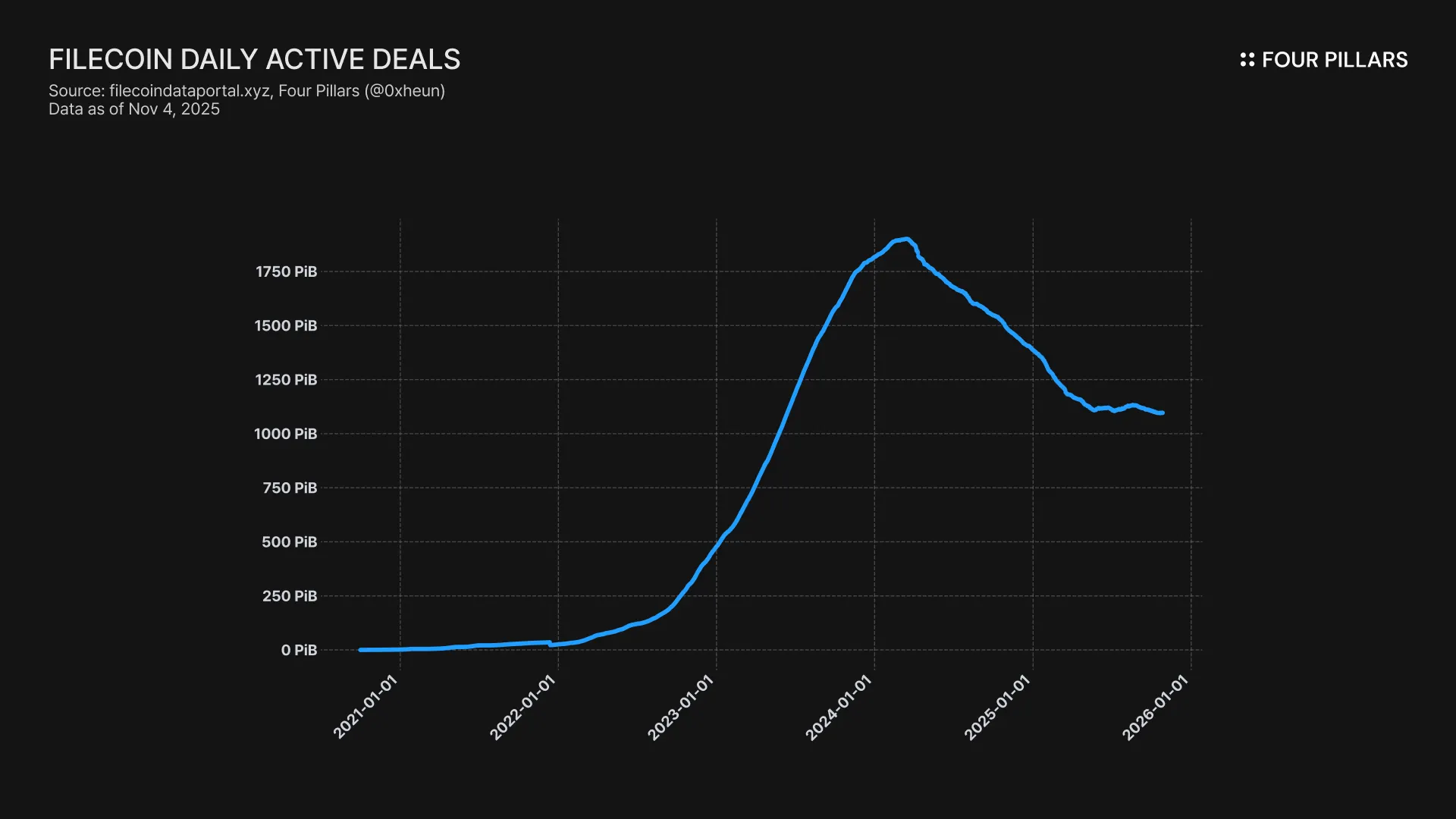This screenshot has width=1456, height=819.
Task: Select the 1500 PiB y-axis label
Action: (286, 325)
